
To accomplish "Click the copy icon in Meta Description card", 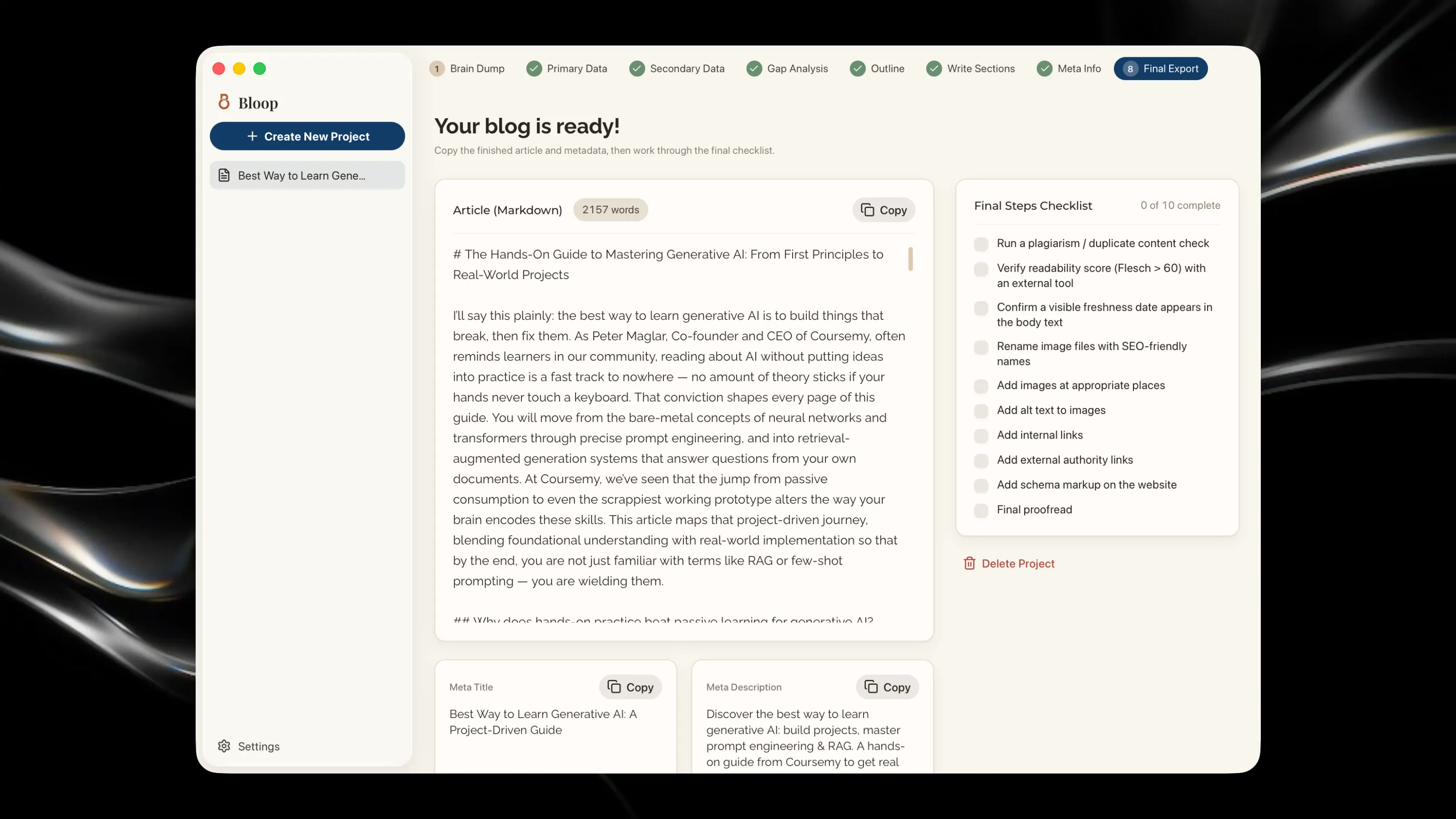I will (871, 687).
